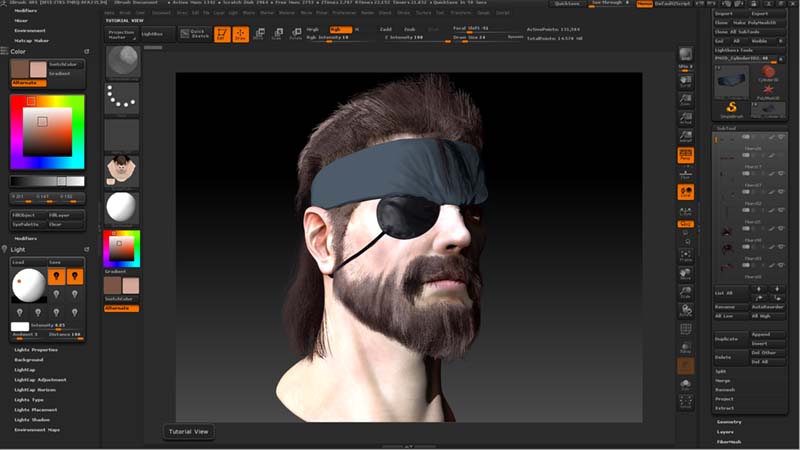This screenshot has width=800, height=450.
Task: Click Duplicate subtool button
Action: pos(731,339)
